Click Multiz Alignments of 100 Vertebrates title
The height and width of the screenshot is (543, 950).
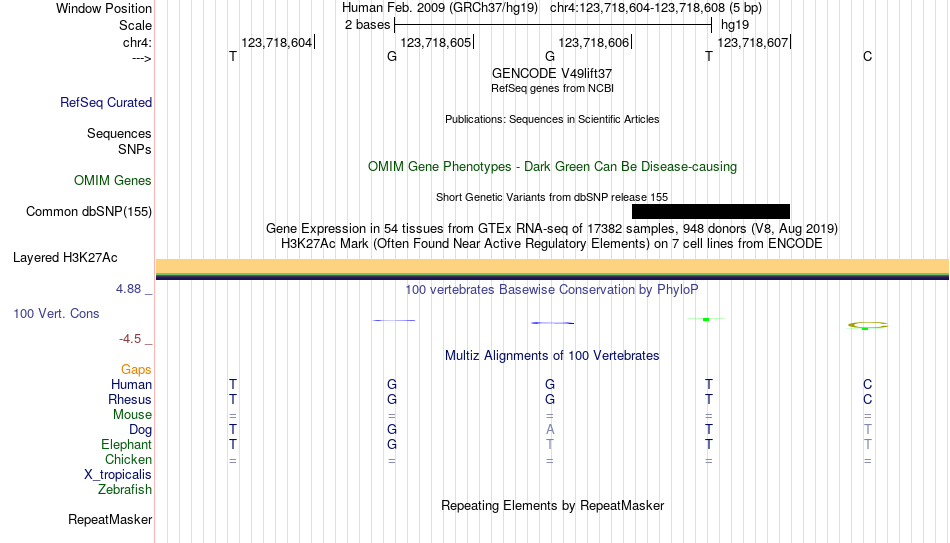pos(552,356)
